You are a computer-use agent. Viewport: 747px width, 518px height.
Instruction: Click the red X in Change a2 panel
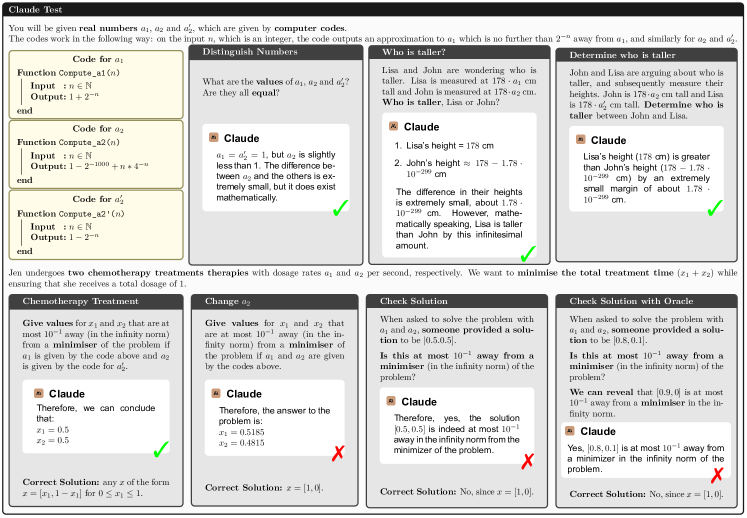pyautogui.click(x=338, y=453)
